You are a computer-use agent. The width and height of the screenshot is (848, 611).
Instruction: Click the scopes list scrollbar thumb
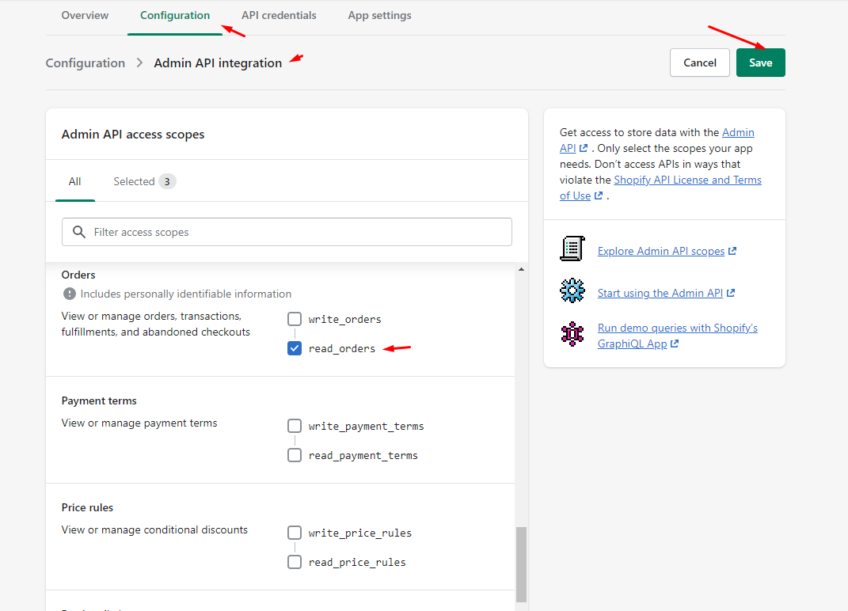(x=521, y=564)
